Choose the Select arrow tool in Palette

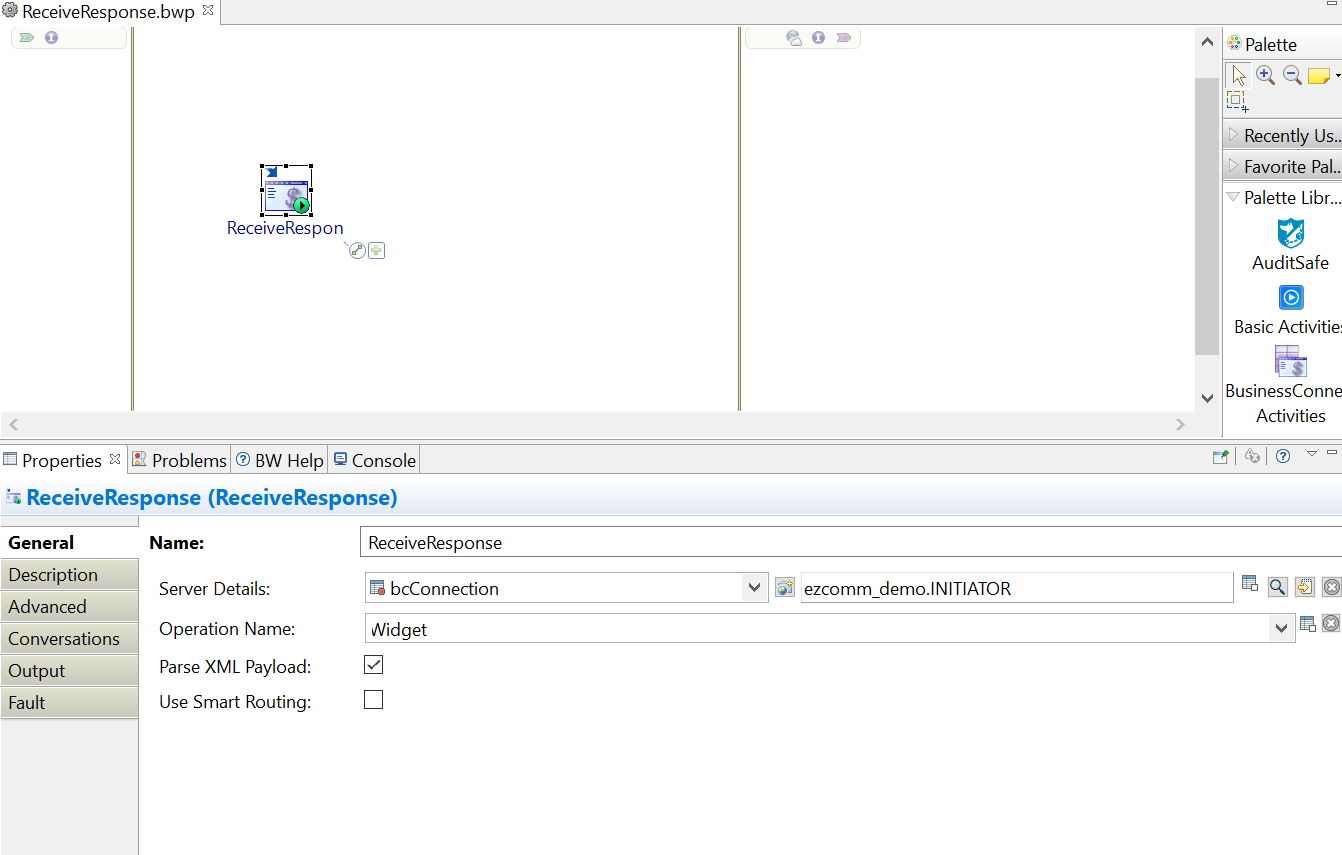click(1239, 75)
